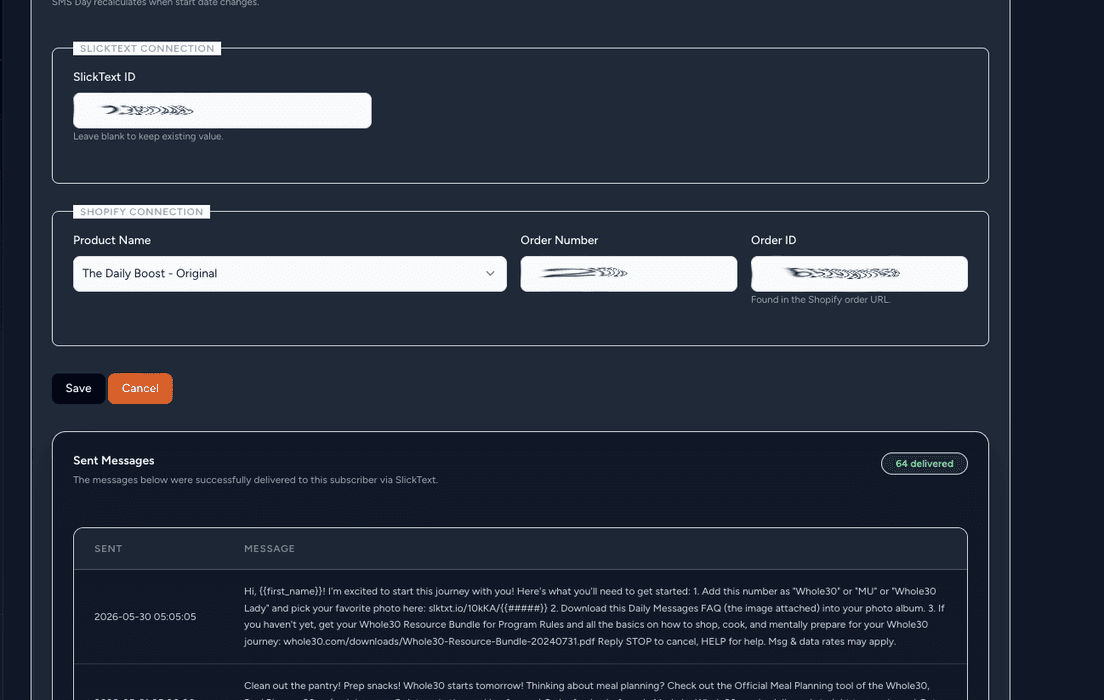Viewport: 1104px width, 700px height.
Task: Select the 2026-05-30 05:05:05 timestamp cell
Action: [x=145, y=616]
